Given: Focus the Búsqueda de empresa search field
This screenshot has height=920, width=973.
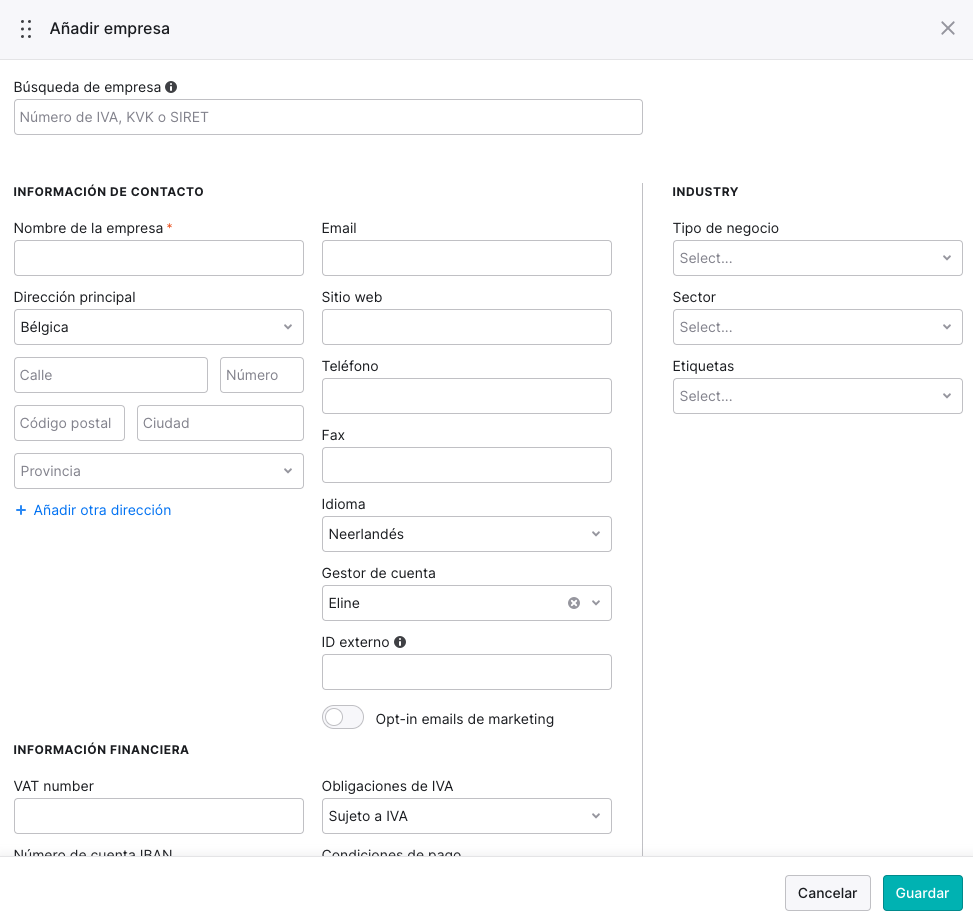Looking at the screenshot, I should coord(328,117).
